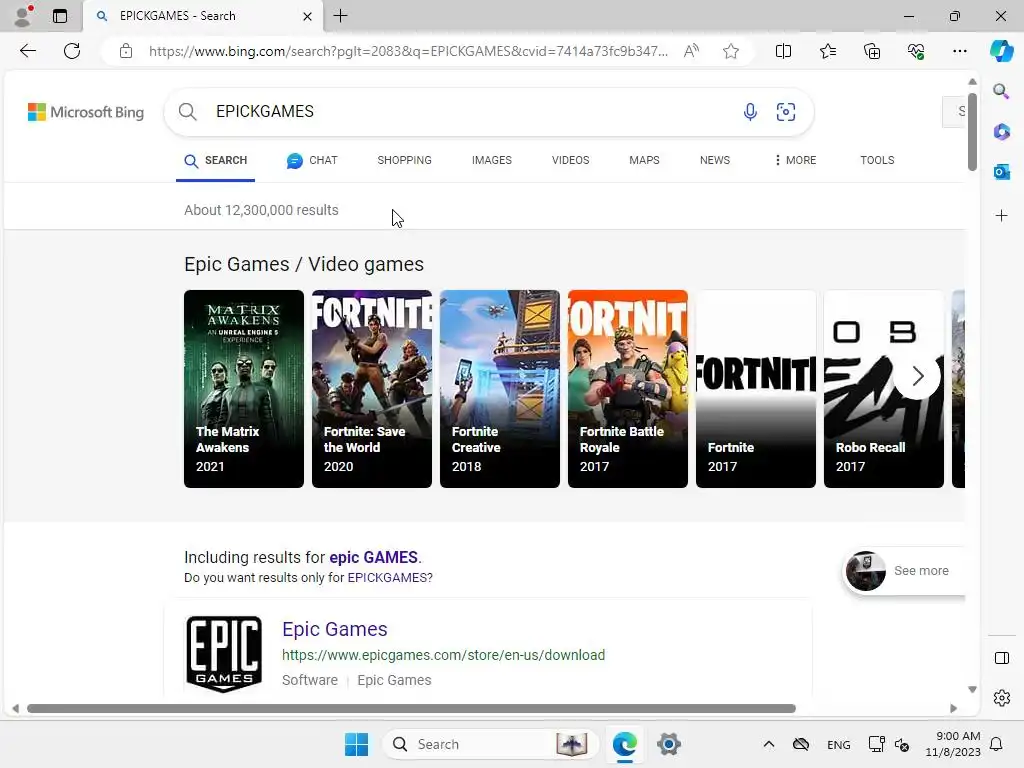Open Microsoft 365 sidebar icon
Screen dimensions: 1024x768
pos(1001,132)
